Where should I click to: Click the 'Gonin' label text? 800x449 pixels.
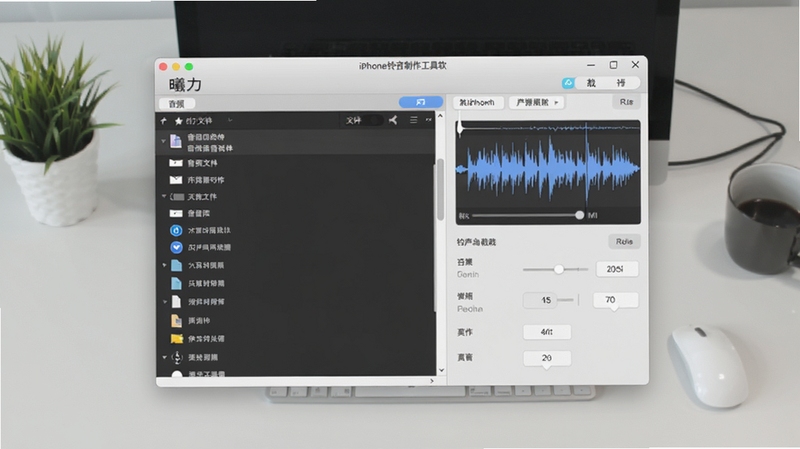[x=468, y=275]
